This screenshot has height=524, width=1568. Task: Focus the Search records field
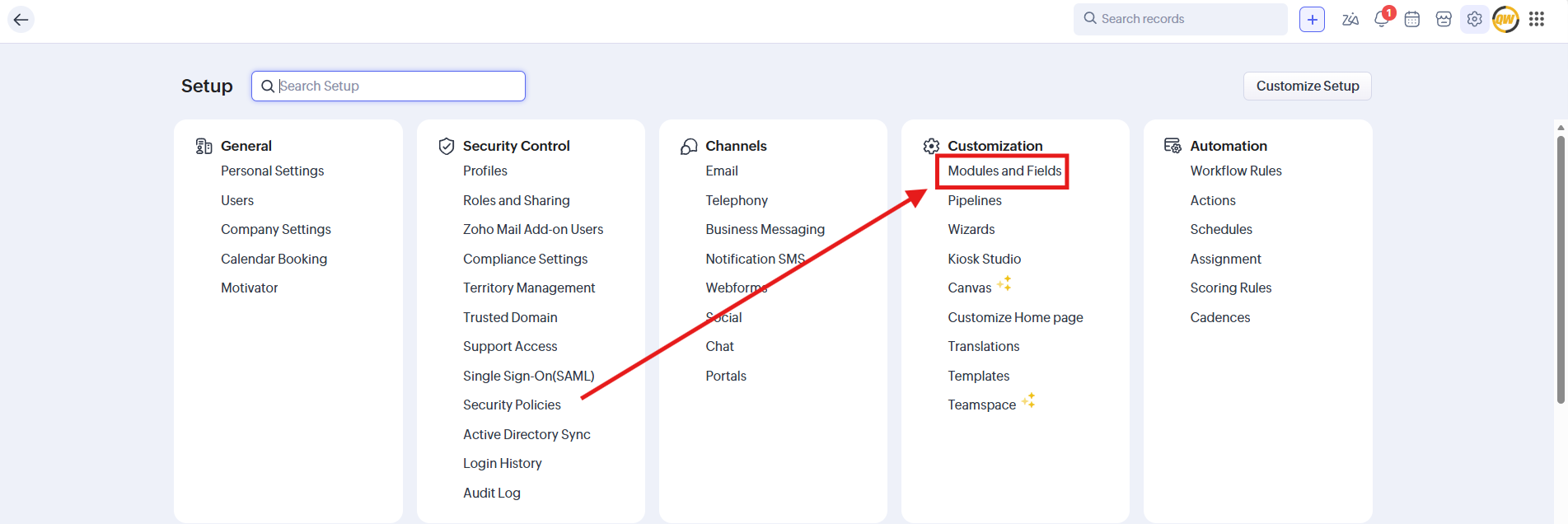click(x=1180, y=19)
